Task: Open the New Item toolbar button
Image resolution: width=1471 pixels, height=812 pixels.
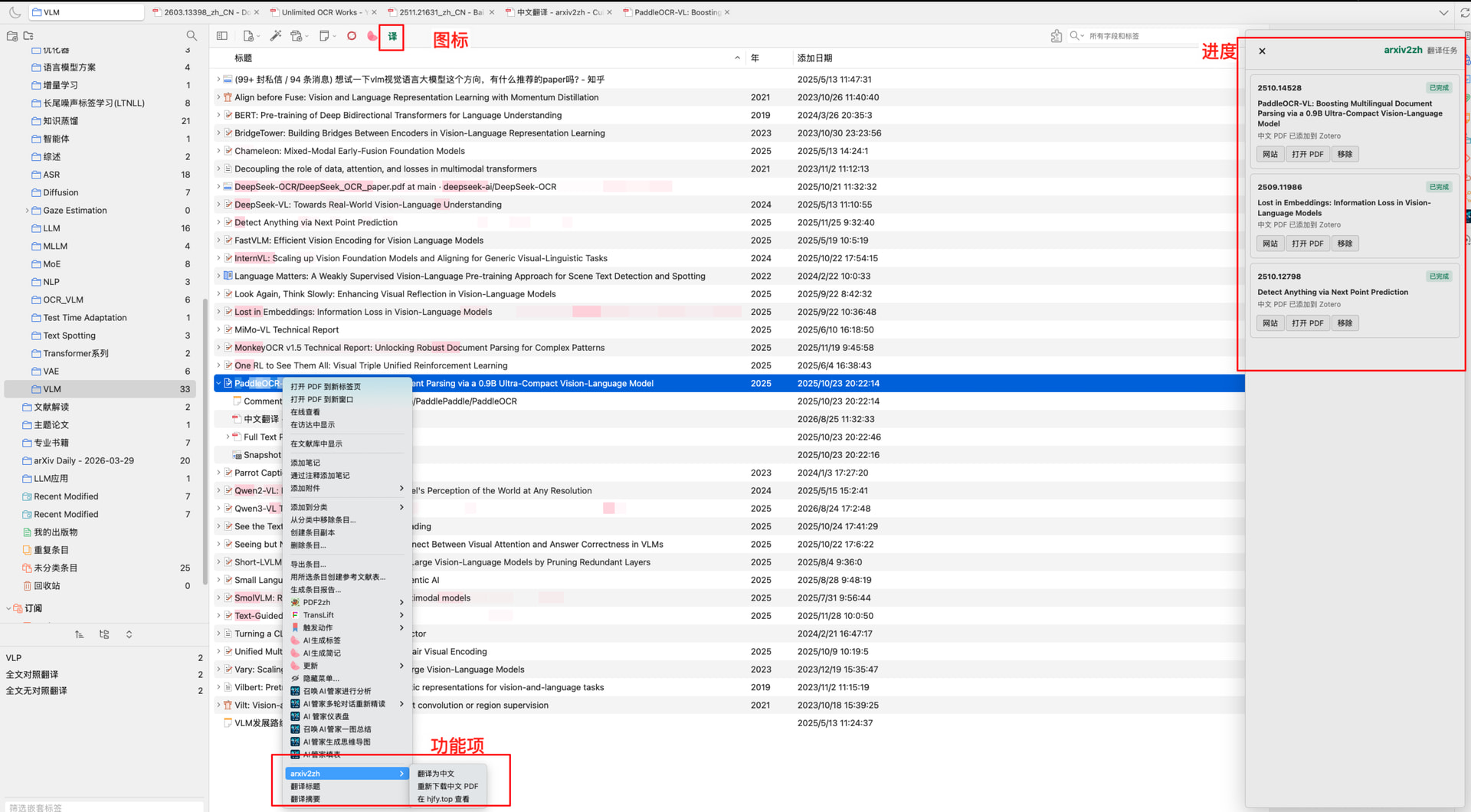Action: [x=250, y=36]
